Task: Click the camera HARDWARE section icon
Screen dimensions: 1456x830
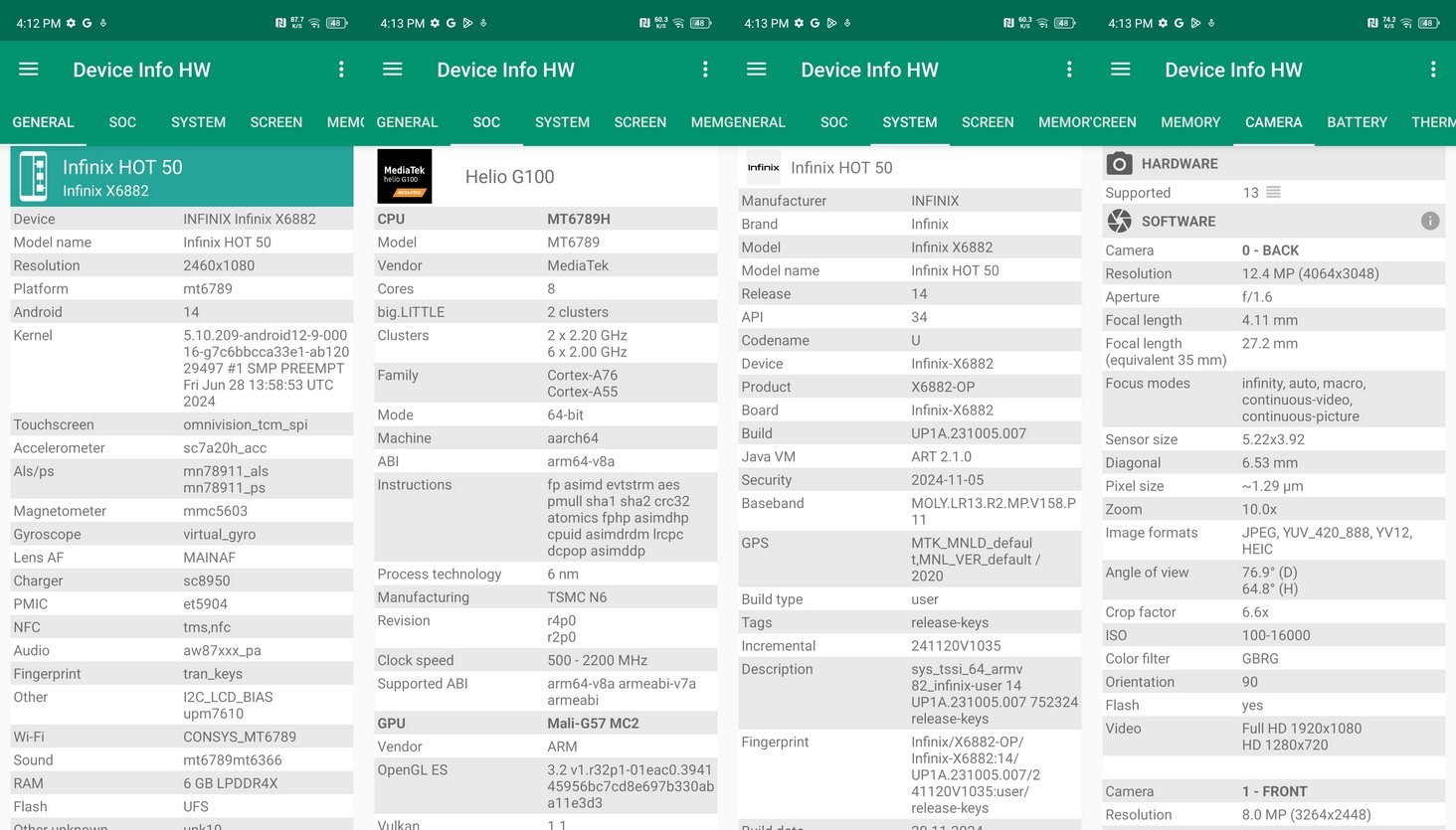Action: coord(1120,163)
